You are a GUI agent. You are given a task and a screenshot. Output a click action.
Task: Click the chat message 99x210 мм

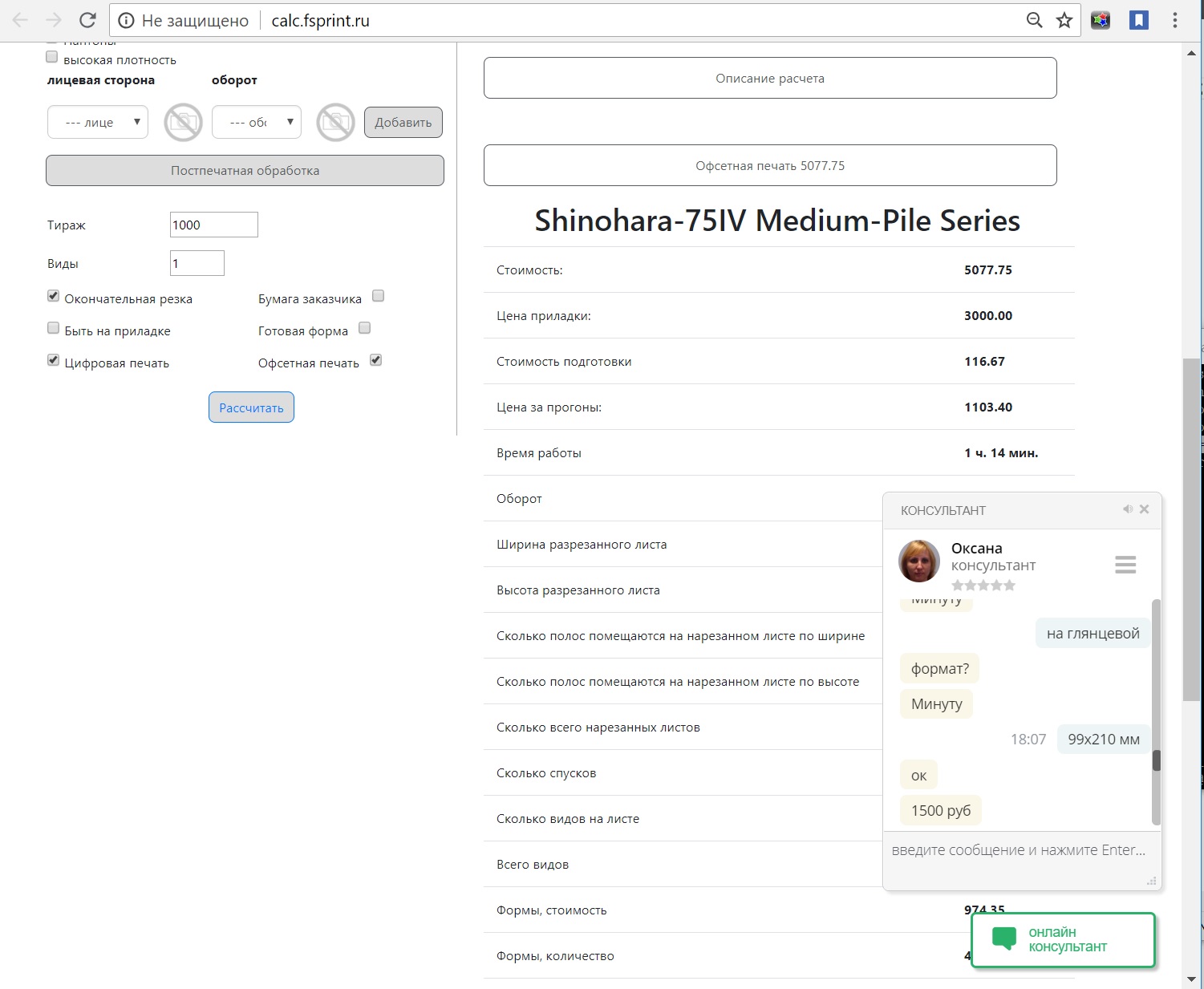(x=1104, y=739)
